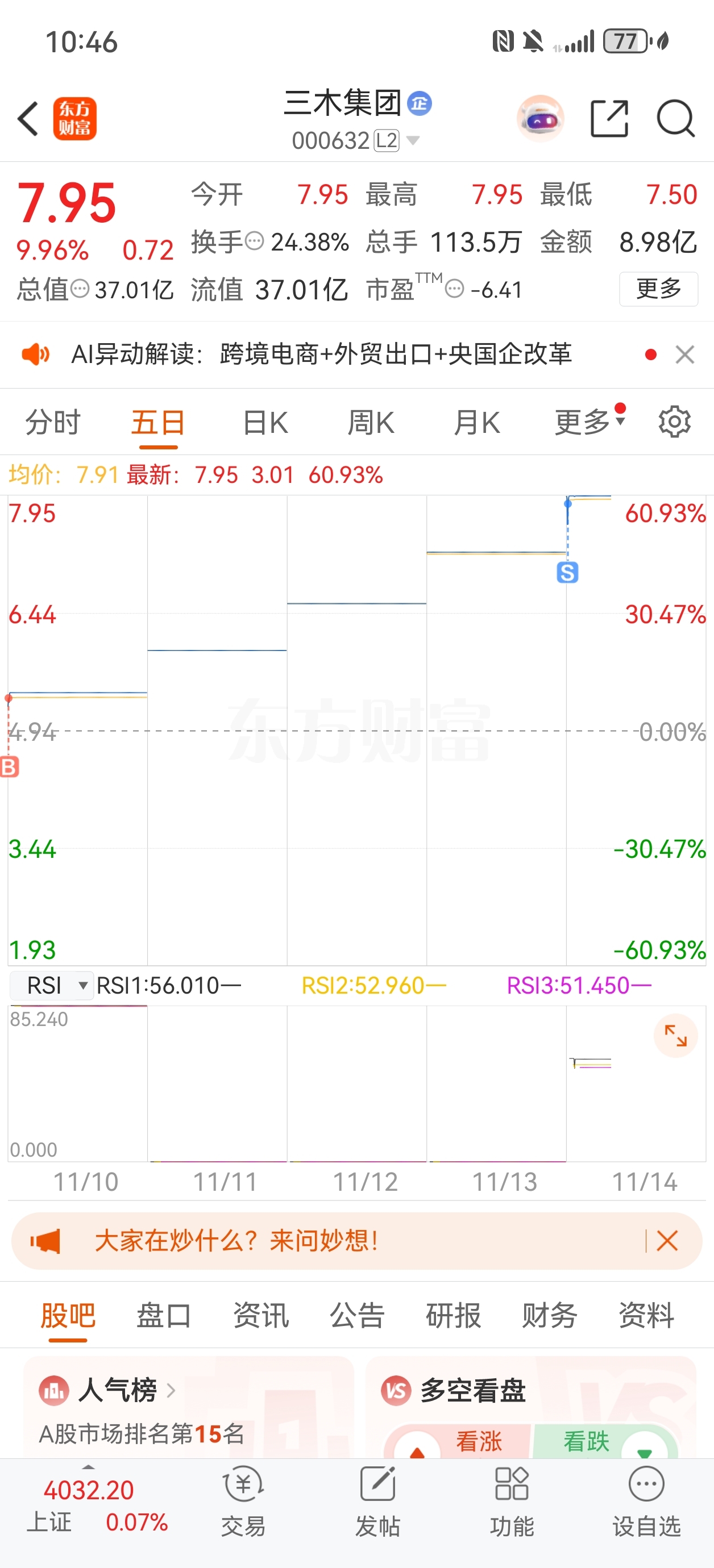
Task: Expand the 更多 chart period menu
Action: click(589, 422)
